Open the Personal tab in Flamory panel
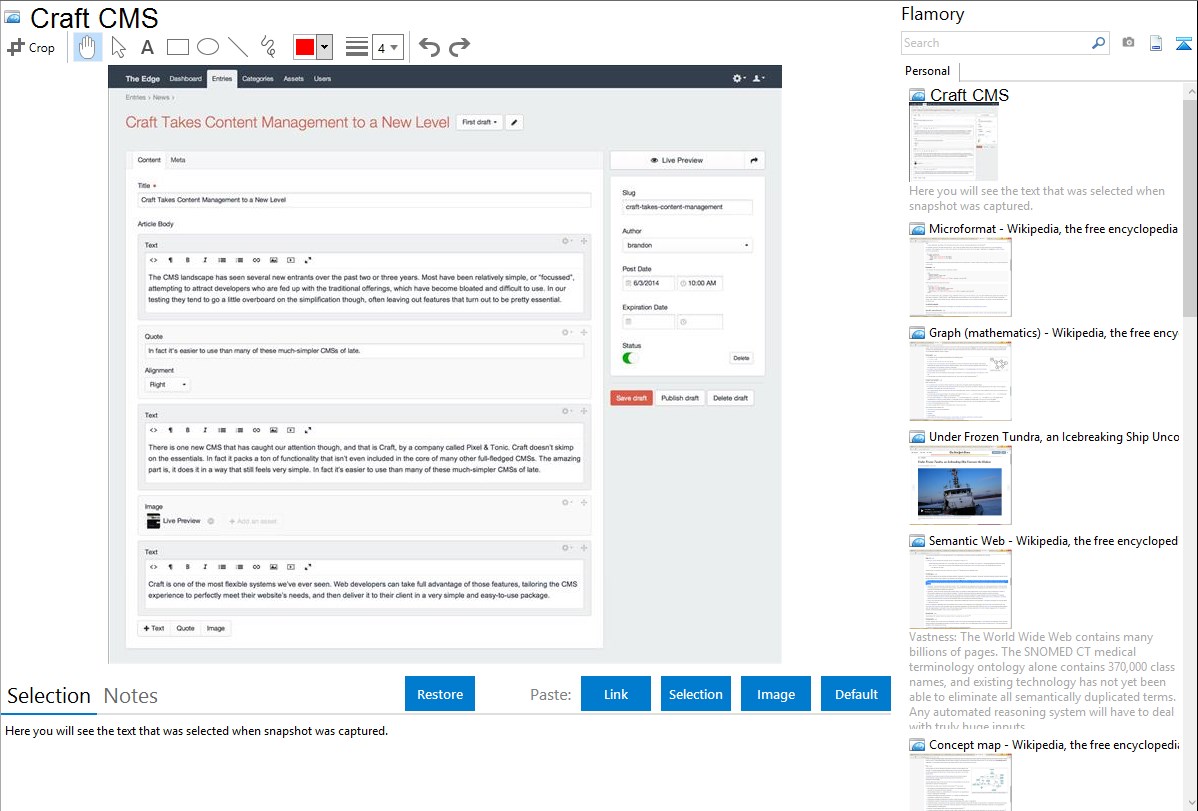Screen dimensions: 1198x811 (927, 71)
